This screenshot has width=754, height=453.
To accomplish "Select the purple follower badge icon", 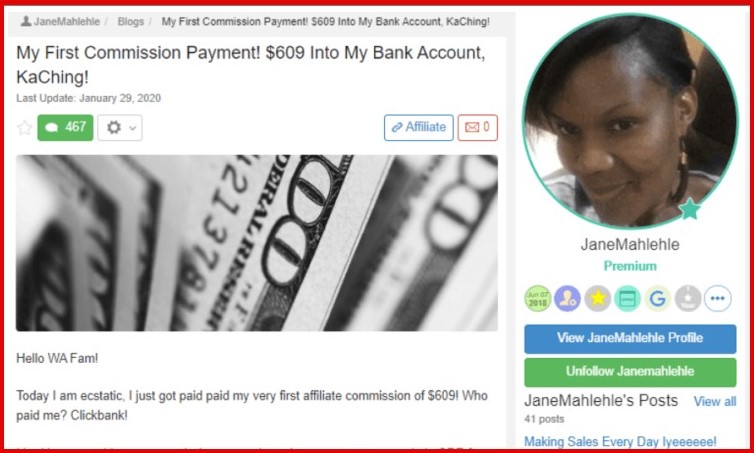I will pyautogui.click(x=567, y=298).
